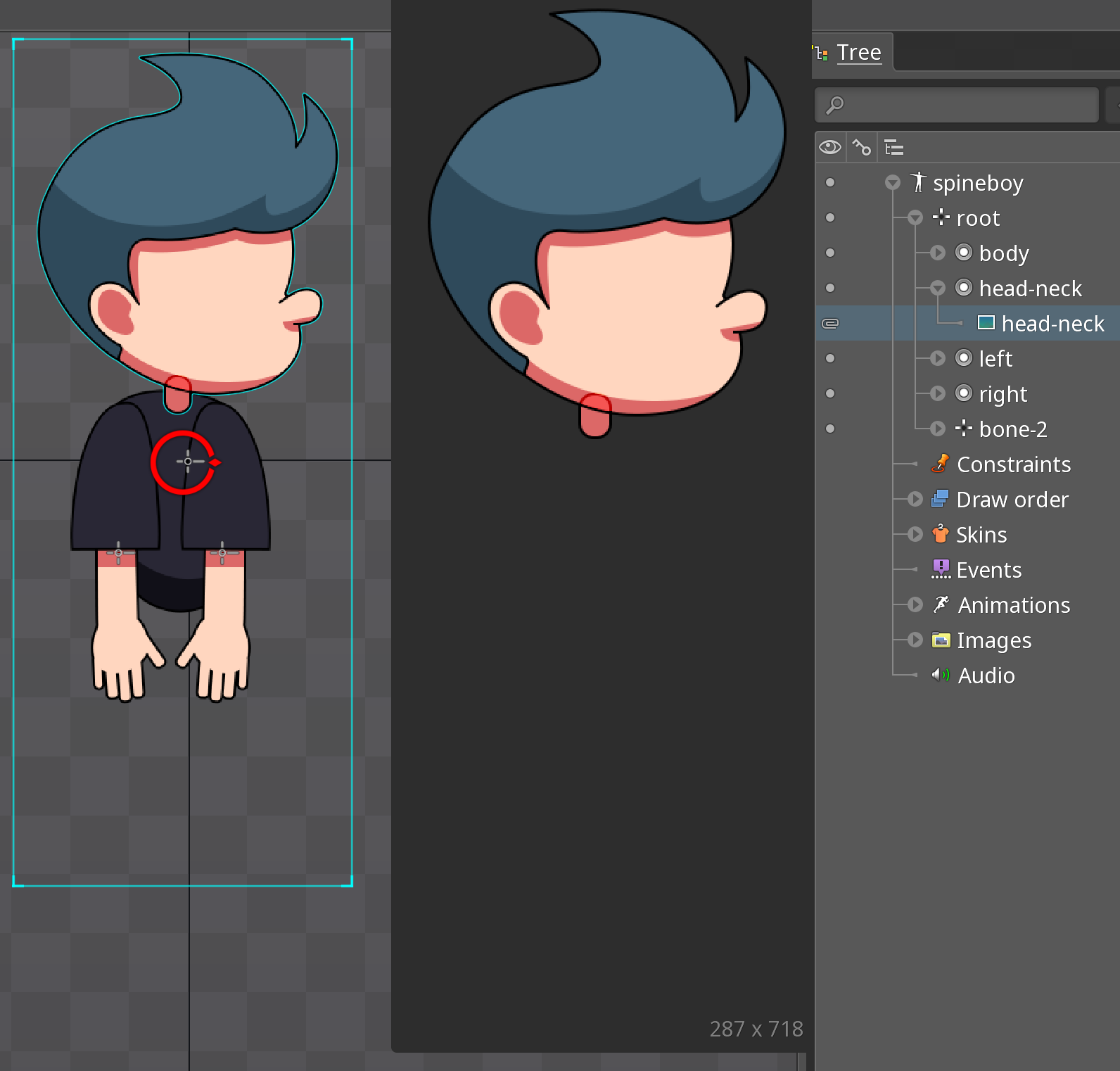
Task: Toggle the head-neck attachment paperclip visibility icon
Action: pos(830,324)
